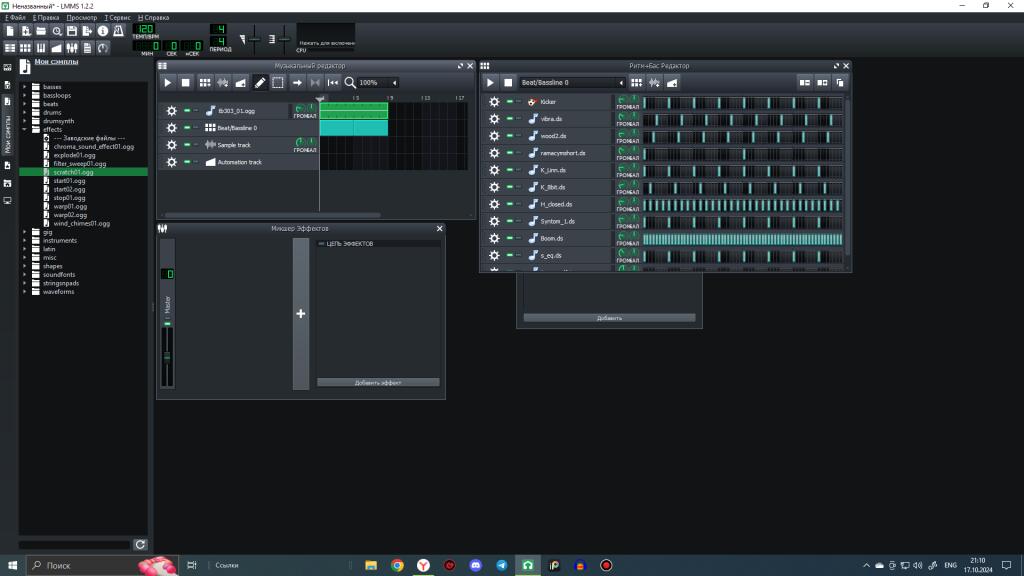
Task: Open the project info (i) icon
Action: 103,31
